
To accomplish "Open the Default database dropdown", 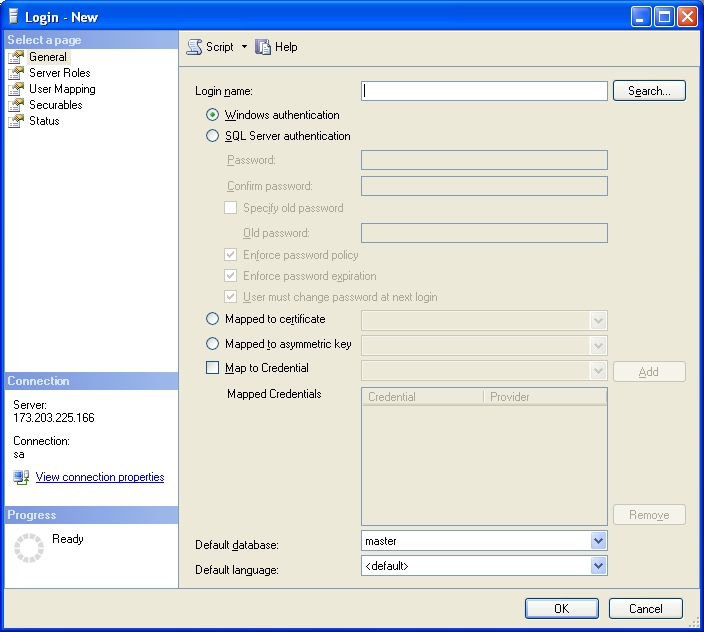I will tap(598, 541).
